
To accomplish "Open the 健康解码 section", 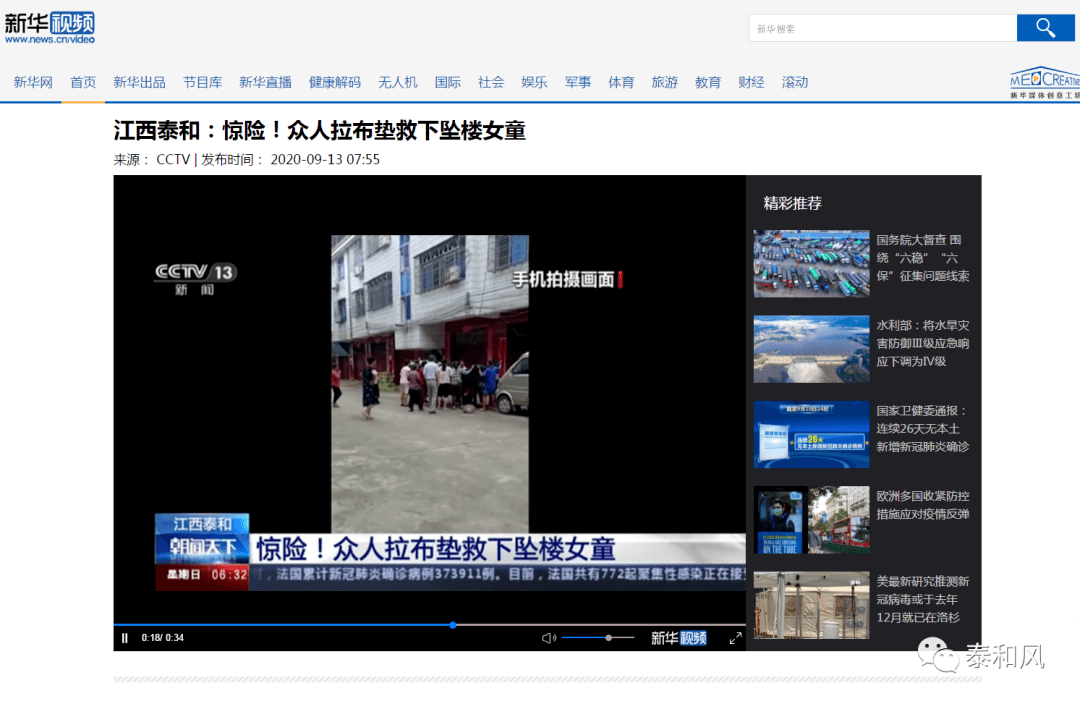I will tap(335, 83).
